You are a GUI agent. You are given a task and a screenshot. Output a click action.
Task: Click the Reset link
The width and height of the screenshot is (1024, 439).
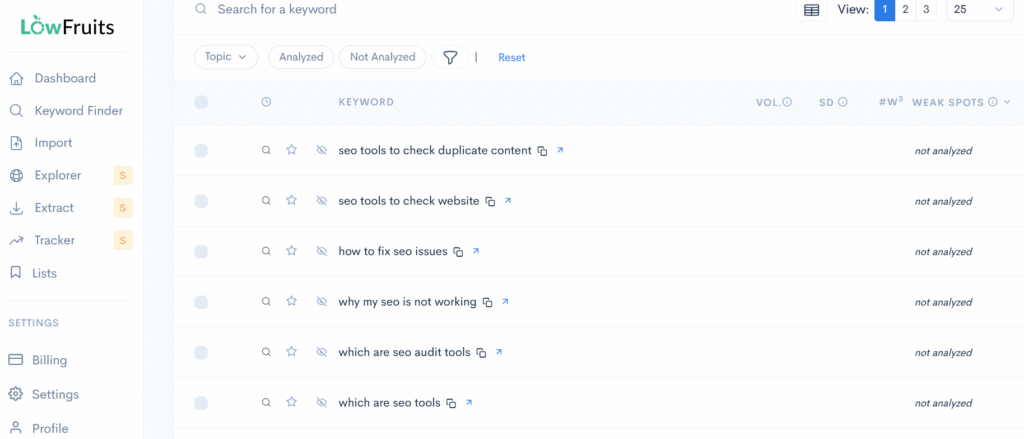click(x=511, y=58)
